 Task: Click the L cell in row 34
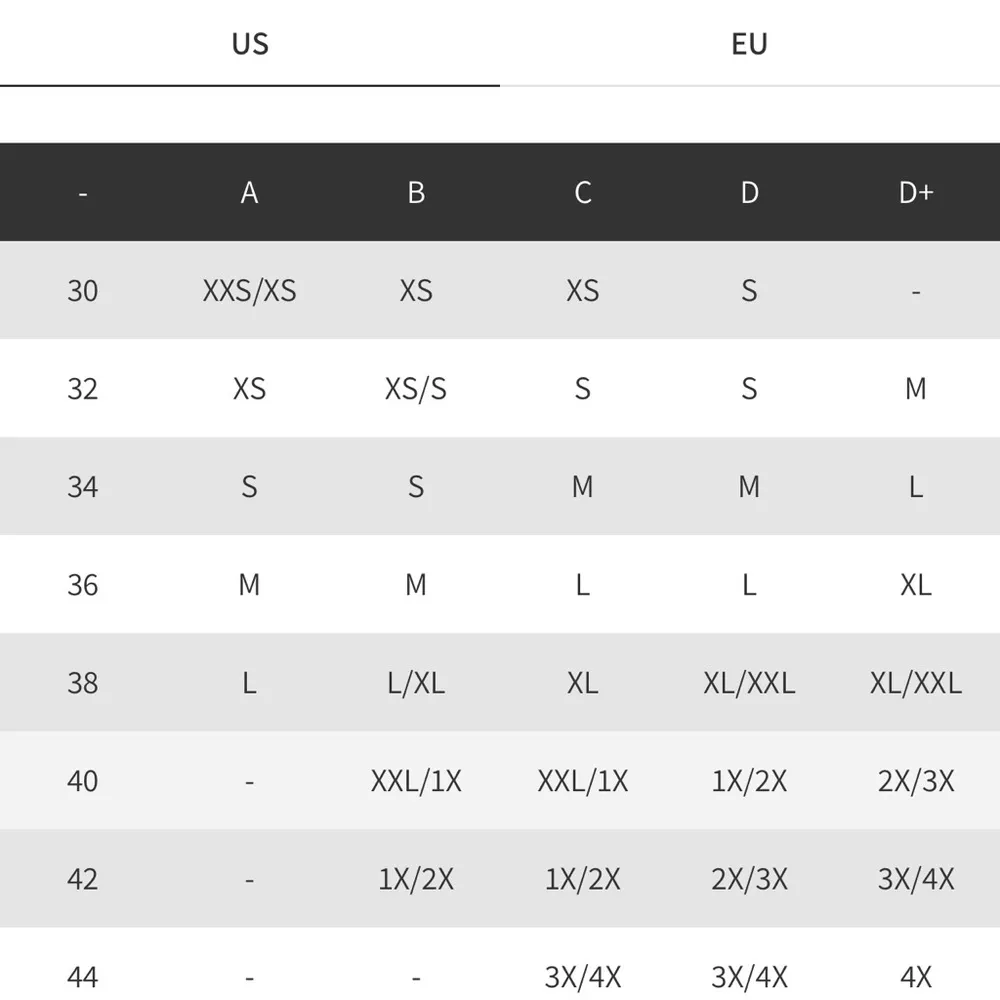tap(916, 486)
